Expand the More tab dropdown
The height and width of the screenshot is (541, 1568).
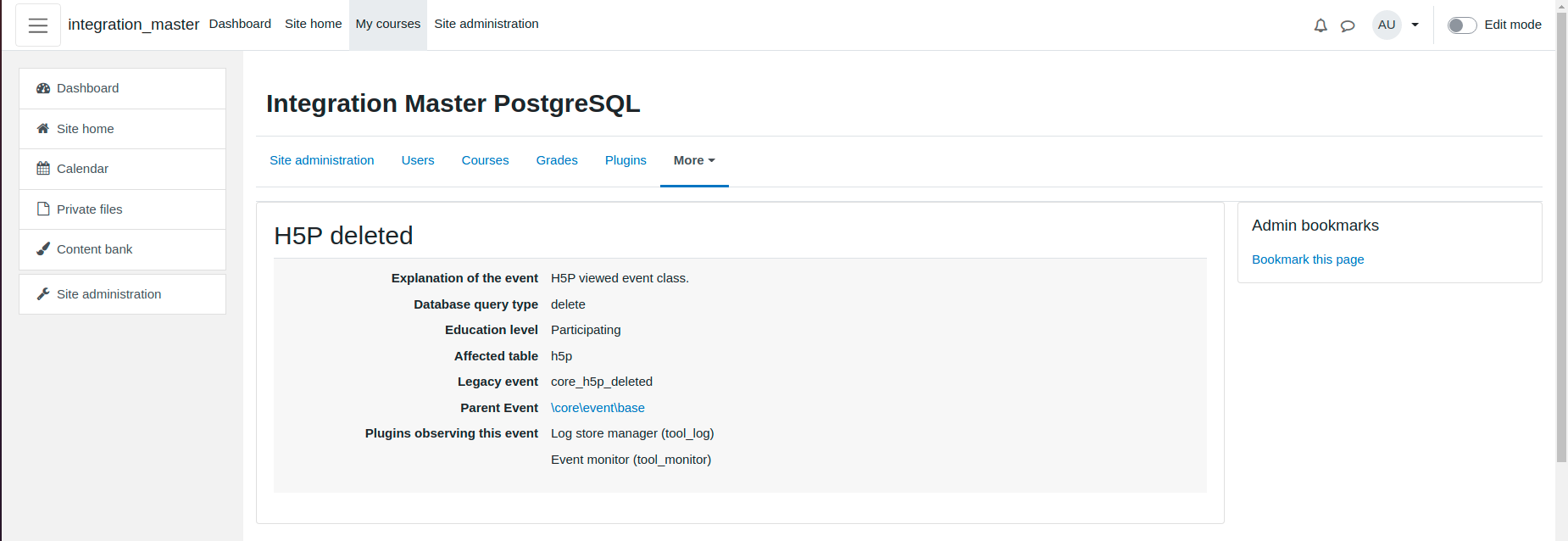point(694,160)
